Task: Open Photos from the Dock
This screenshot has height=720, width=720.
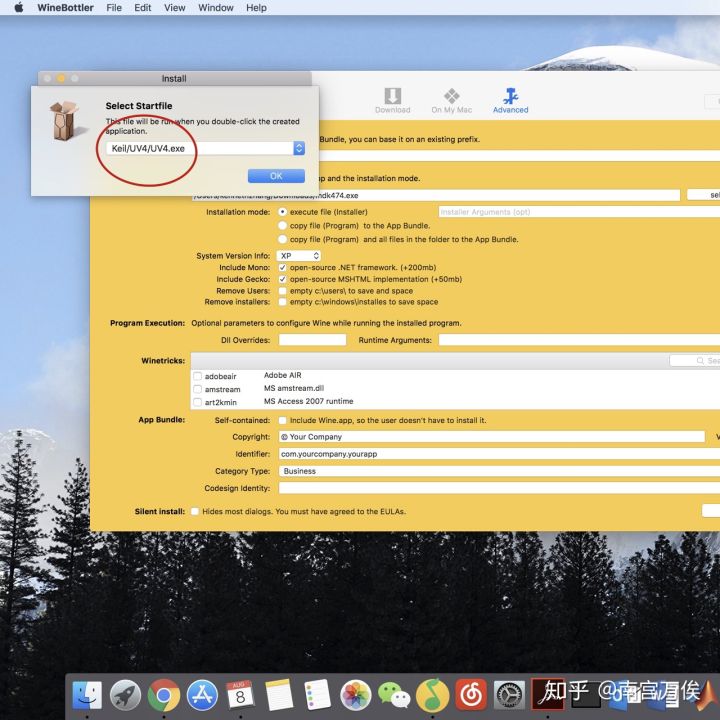Action: (355, 695)
